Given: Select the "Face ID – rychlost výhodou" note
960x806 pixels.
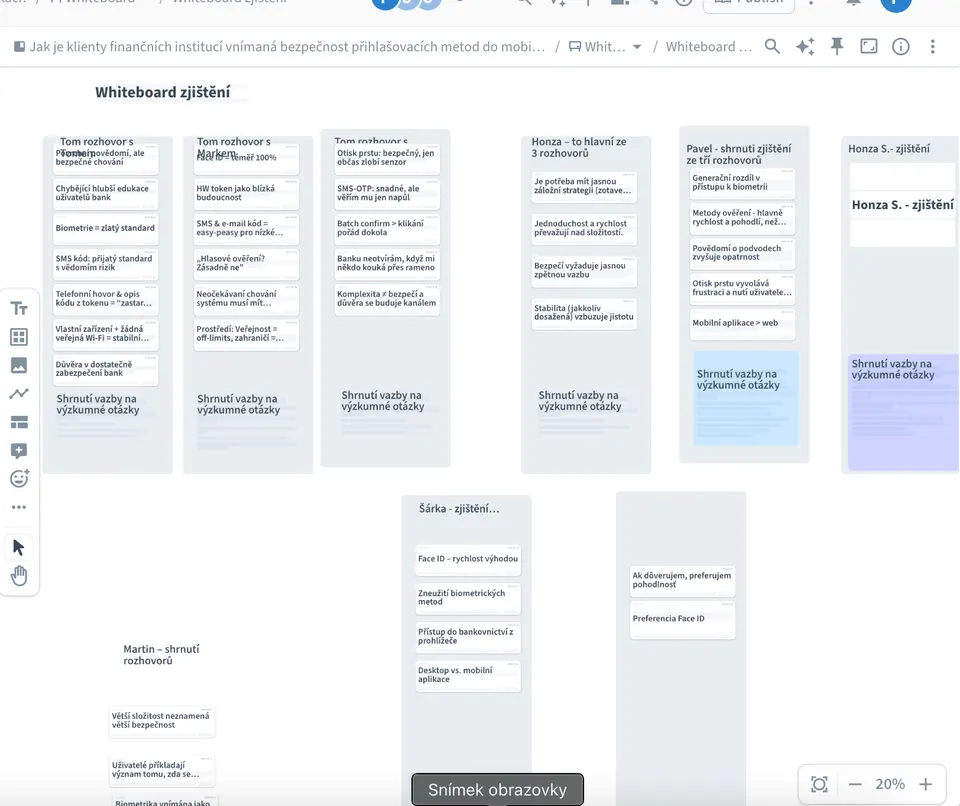Looking at the screenshot, I should pos(468,559).
